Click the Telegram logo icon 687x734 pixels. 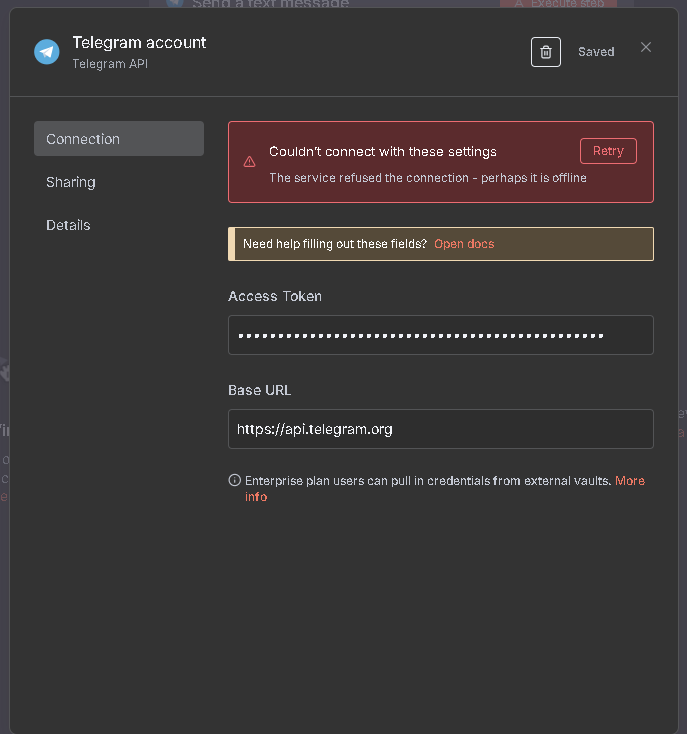(x=47, y=52)
